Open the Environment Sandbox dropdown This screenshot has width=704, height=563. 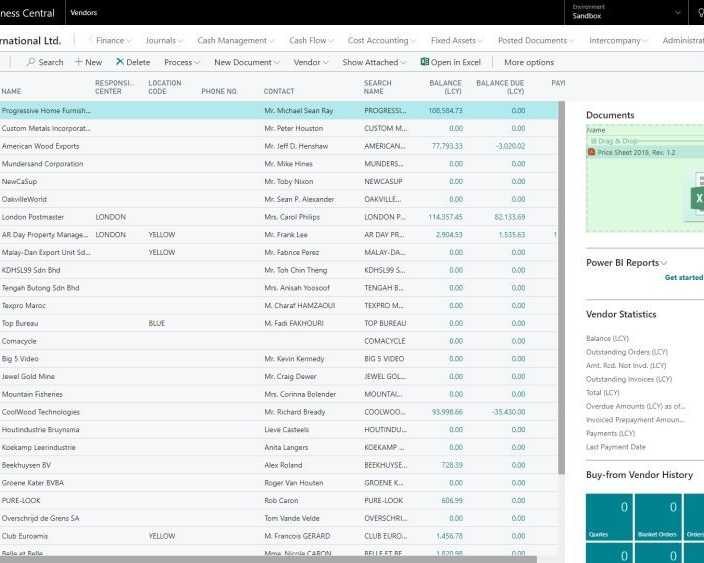coord(626,12)
